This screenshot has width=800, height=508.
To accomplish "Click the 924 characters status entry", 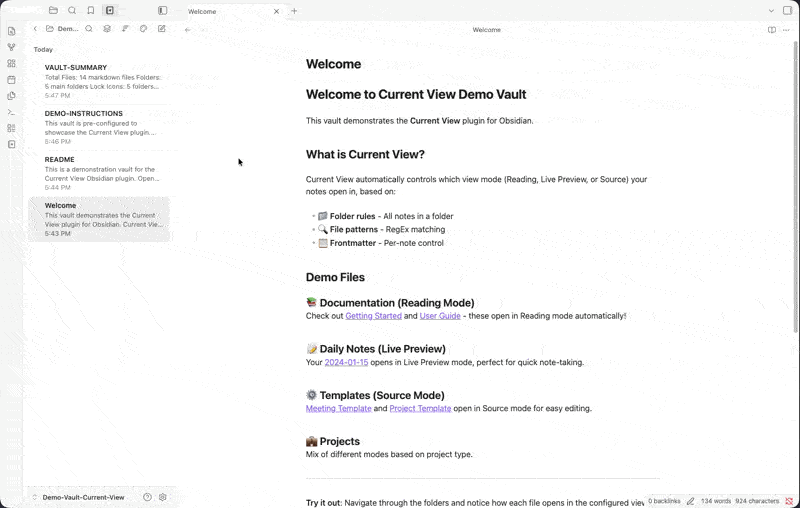I will click(x=757, y=501).
